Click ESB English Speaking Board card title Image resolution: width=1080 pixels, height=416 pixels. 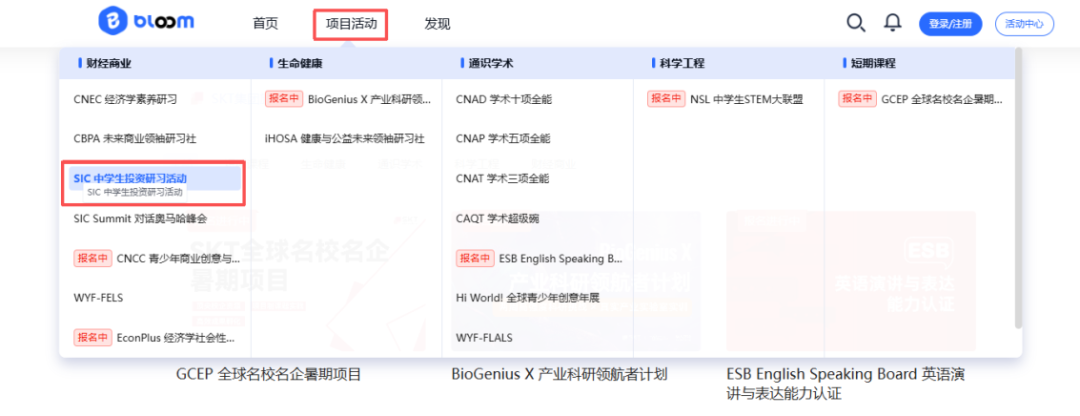pyautogui.click(x=845, y=384)
